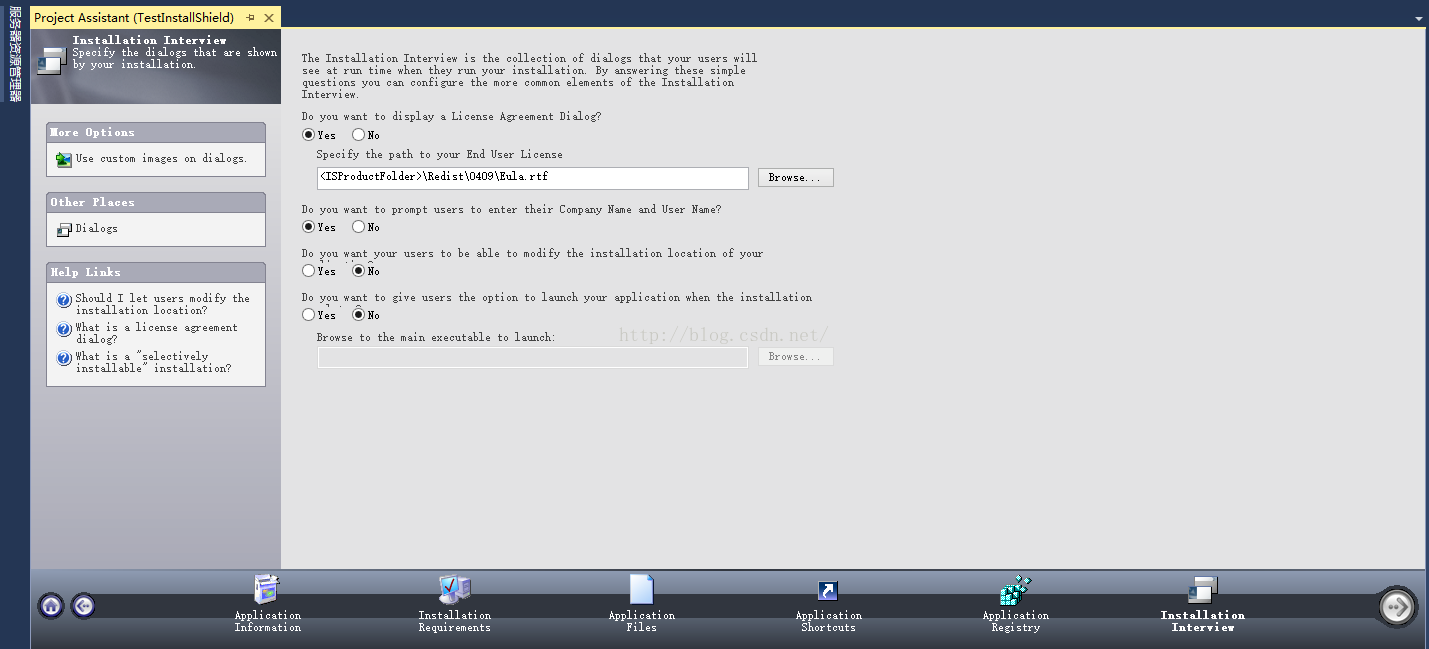Screen dimensions: 1429x649
Task: Open the tab list dropdown arrow at top right
Action: pyautogui.click(x=1418, y=19)
